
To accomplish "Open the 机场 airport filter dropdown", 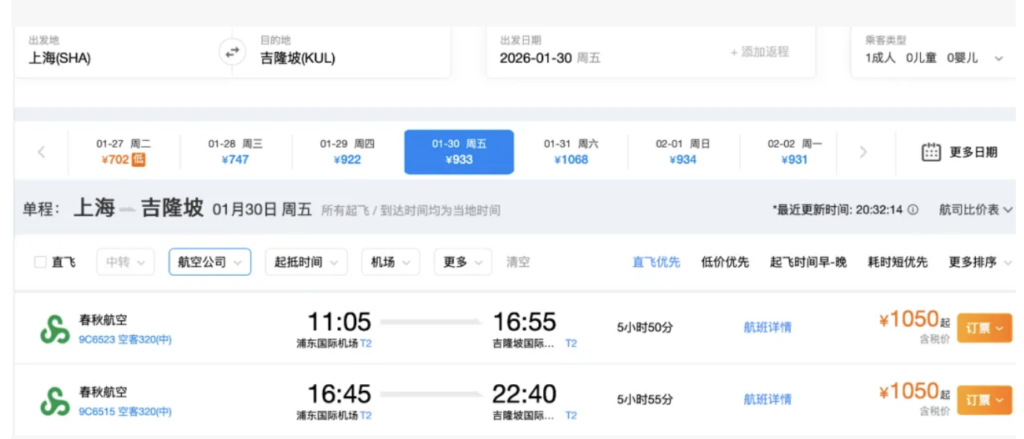I will click(x=391, y=262).
